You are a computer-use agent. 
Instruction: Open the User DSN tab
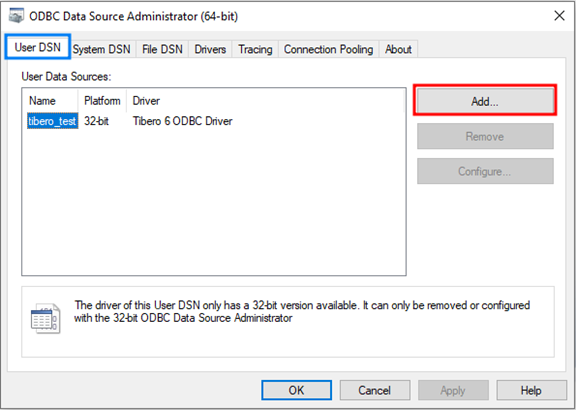[37, 47]
